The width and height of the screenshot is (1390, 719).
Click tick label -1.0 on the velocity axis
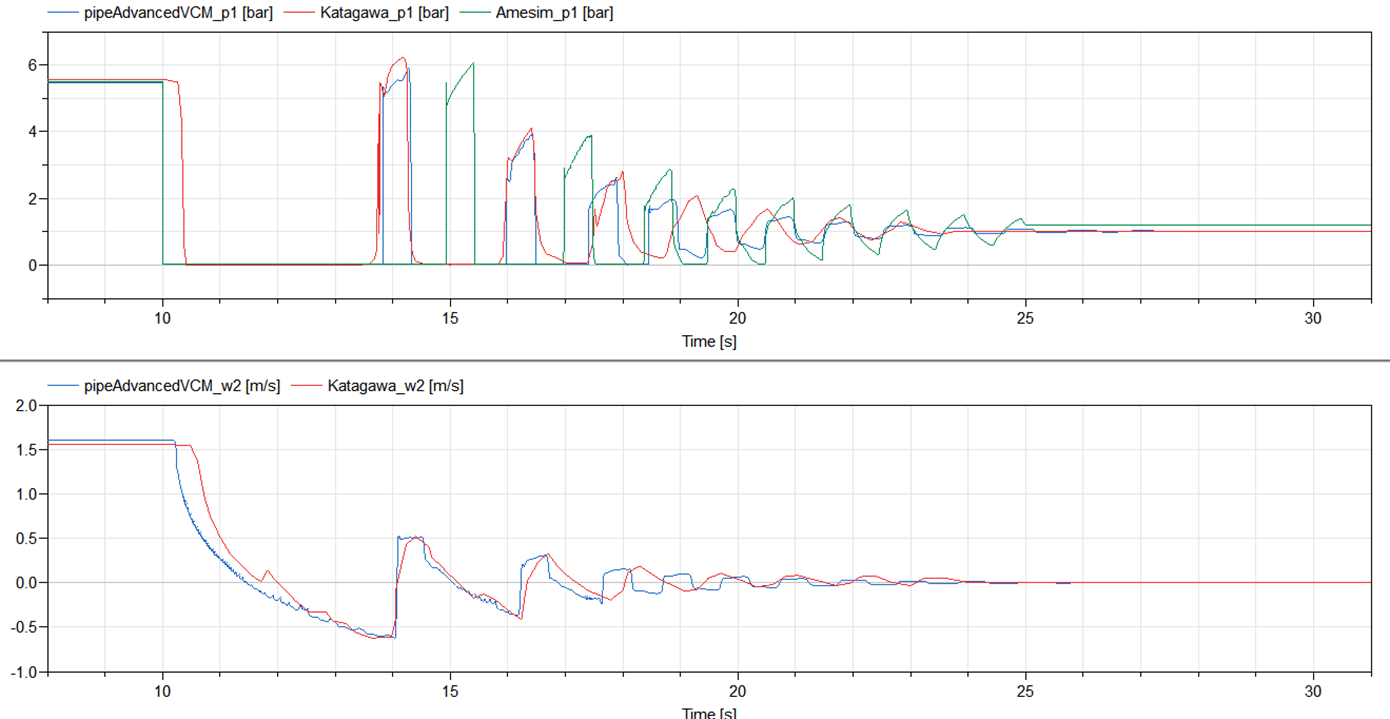coord(23,671)
